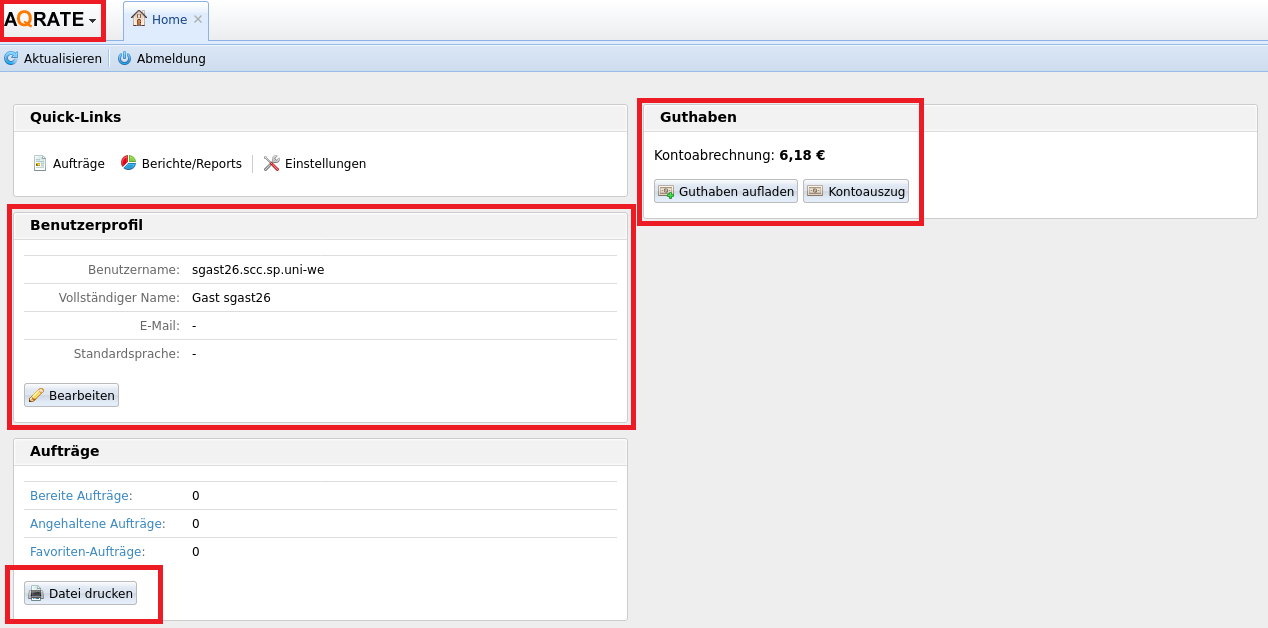The width and height of the screenshot is (1268, 628).
Task: Click the Benutzerprofil panel header
Action: 86,225
